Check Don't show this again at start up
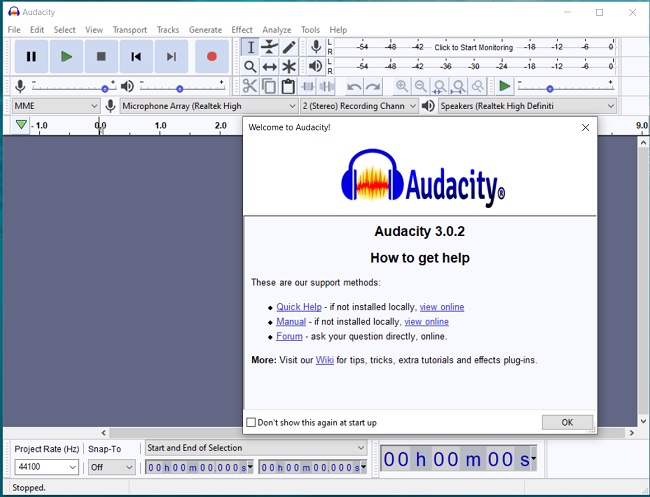The width and height of the screenshot is (650, 497). coord(251,422)
